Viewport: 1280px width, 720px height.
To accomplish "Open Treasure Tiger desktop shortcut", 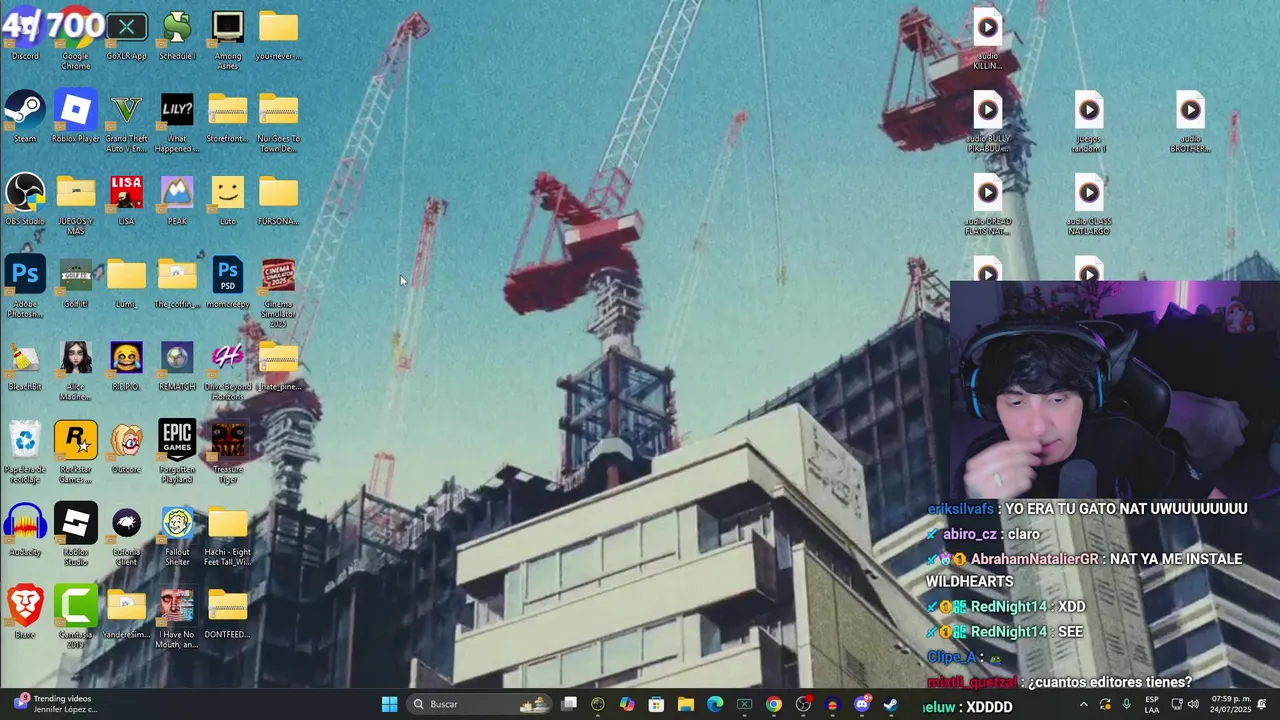I will pyautogui.click(x=228, y=452).
